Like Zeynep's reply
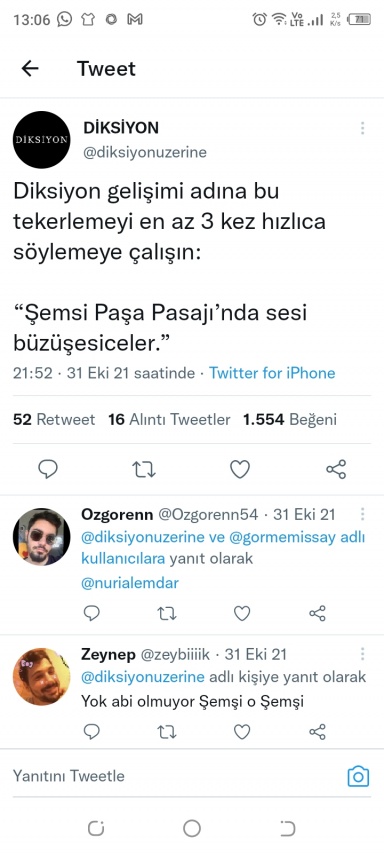This screenshot has height=854, width=384. (242, 731)
